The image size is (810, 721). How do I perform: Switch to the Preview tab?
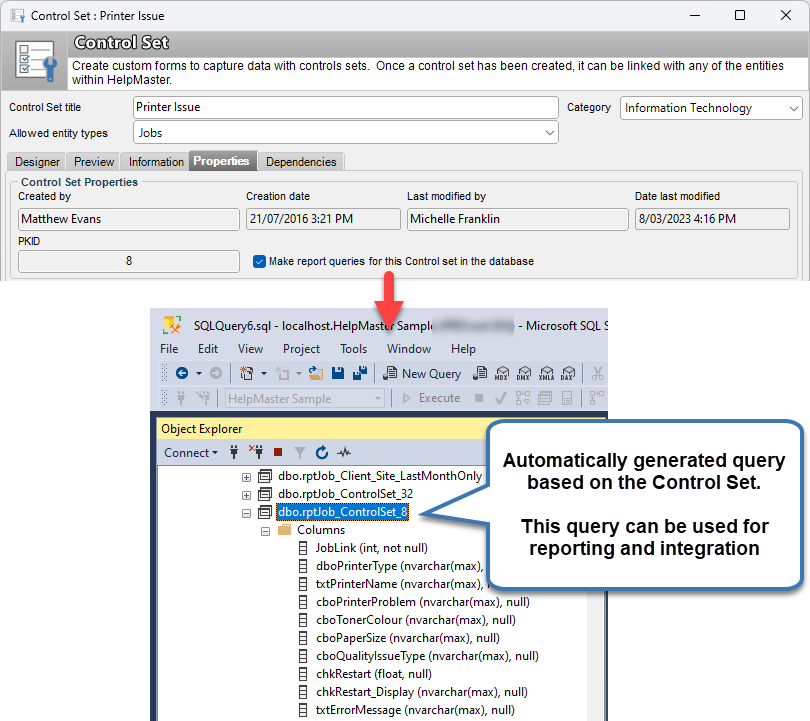94,162
